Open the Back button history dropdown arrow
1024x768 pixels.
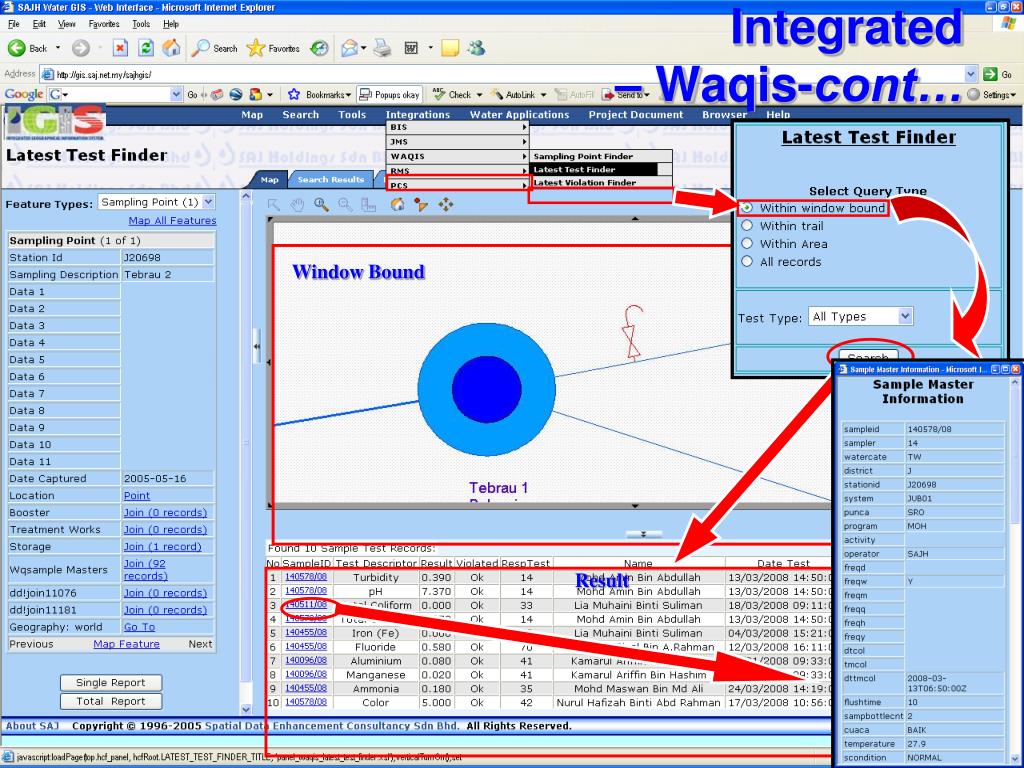click(x=58, y=48)
